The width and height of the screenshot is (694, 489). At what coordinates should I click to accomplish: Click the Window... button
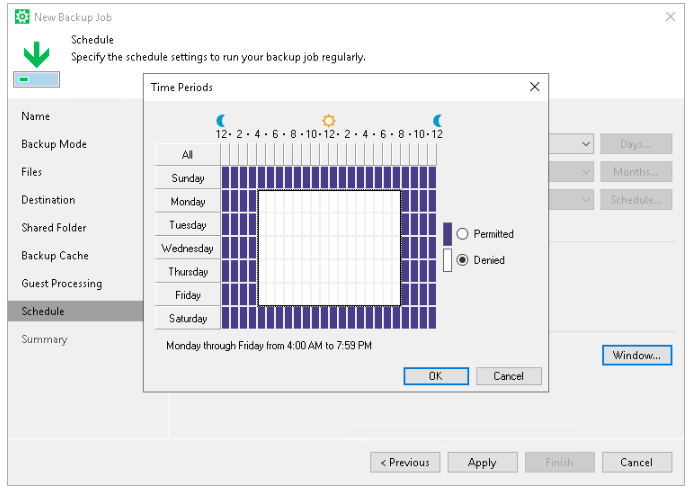(x=636, y=355)
